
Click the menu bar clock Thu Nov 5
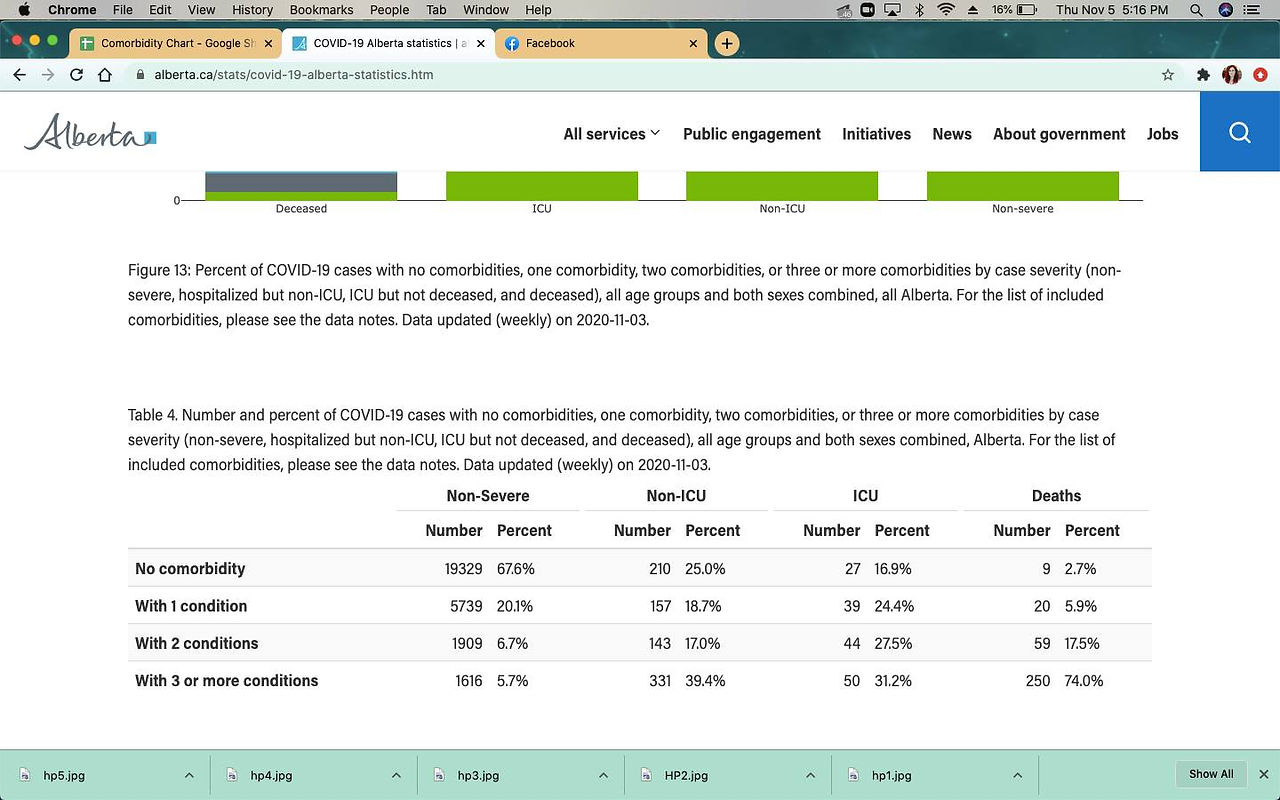coord(1112,10)
